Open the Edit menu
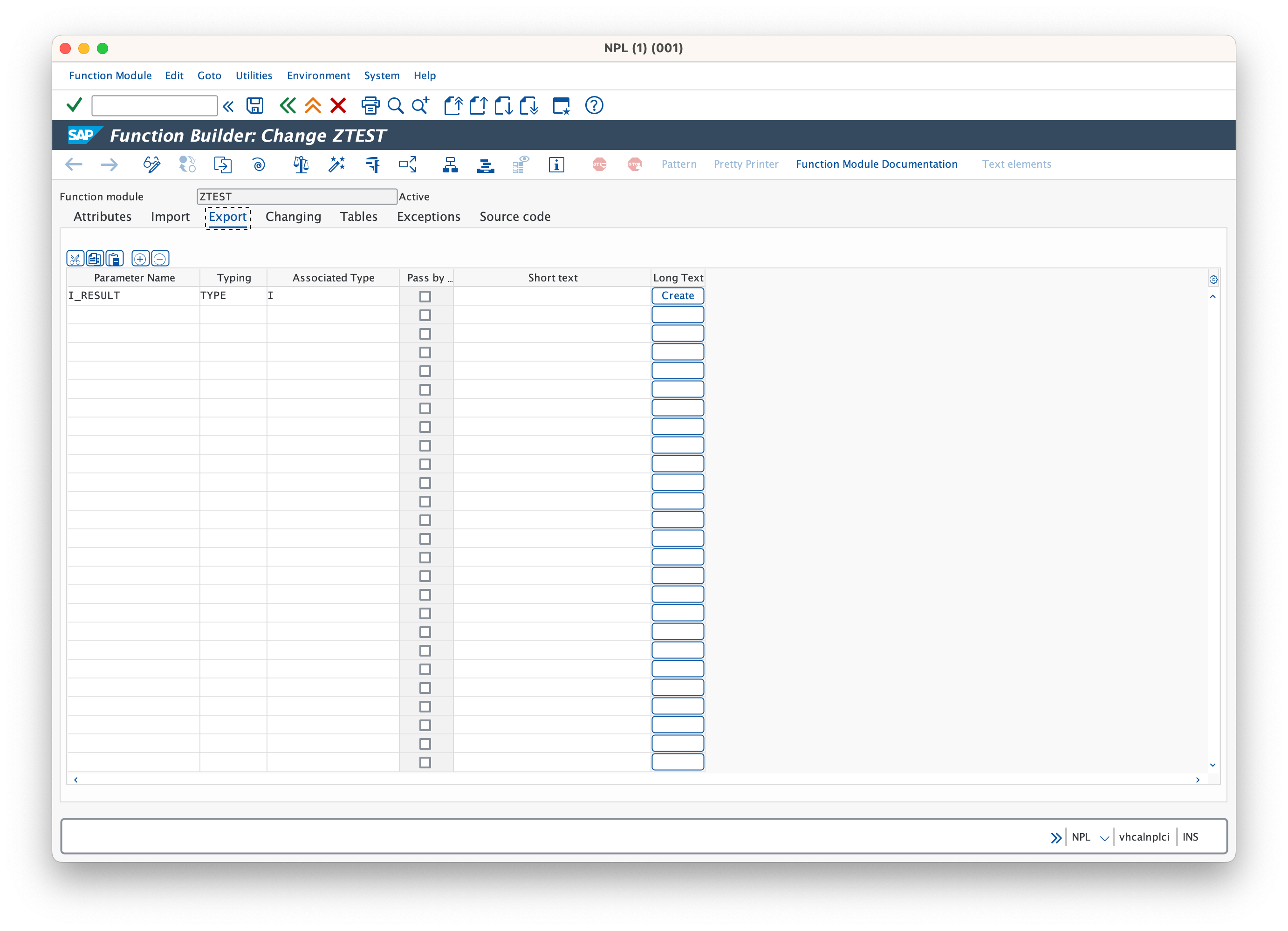Image resolution: width=1288 pixels, height=931 pixels. pyautogui.click(x=174, y=75)
